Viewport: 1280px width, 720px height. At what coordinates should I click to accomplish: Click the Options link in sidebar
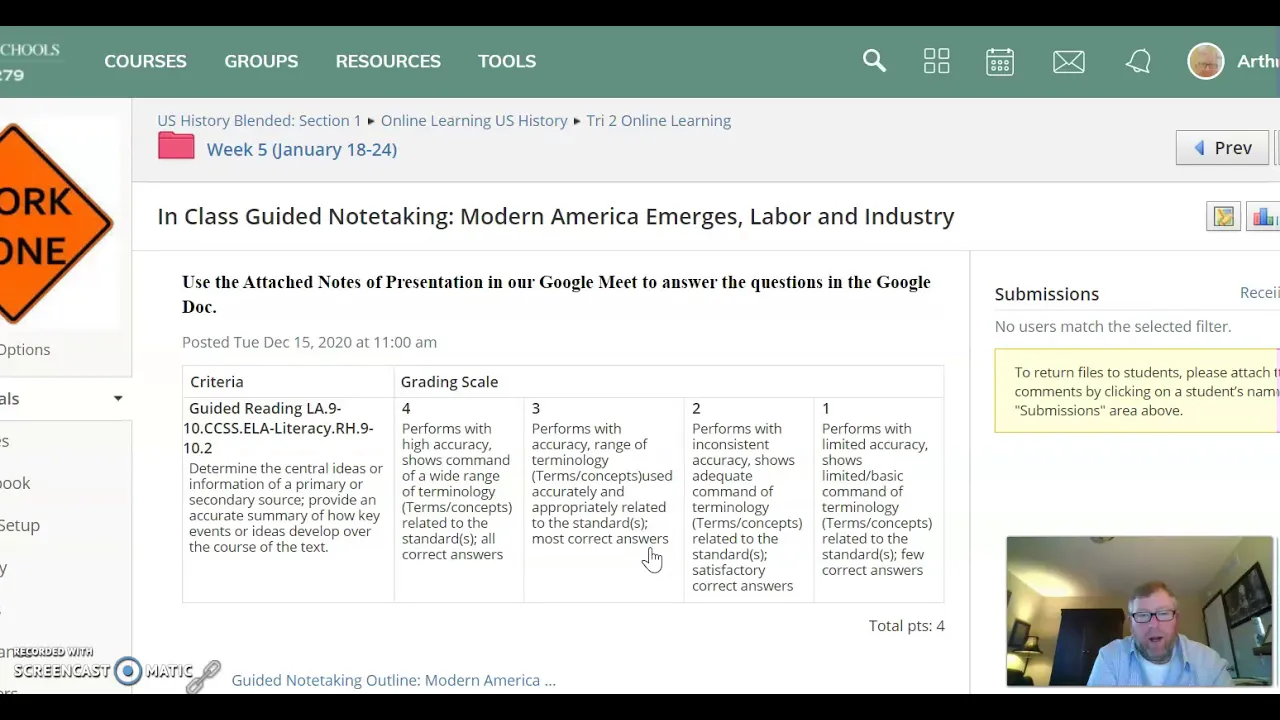25,349
